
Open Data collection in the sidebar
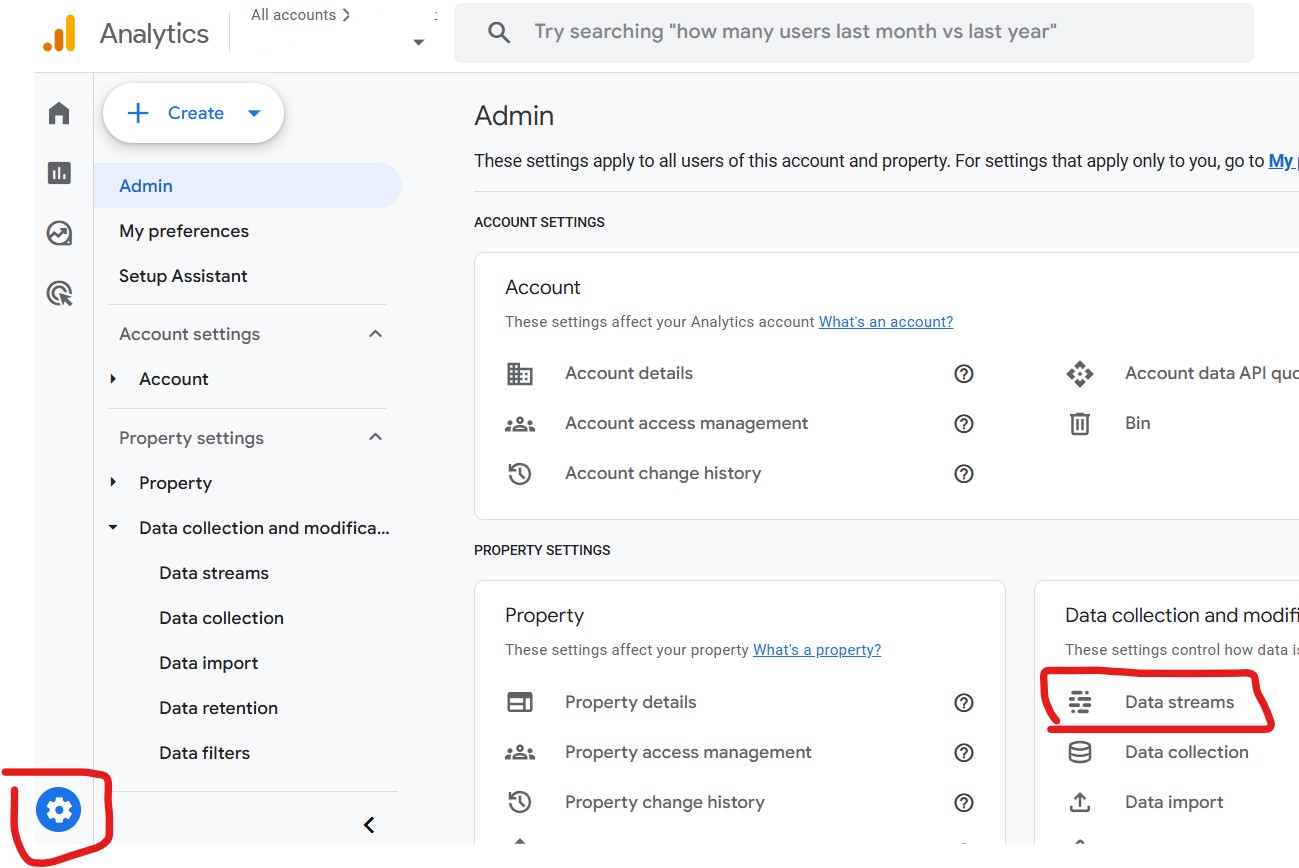[221, 618]
